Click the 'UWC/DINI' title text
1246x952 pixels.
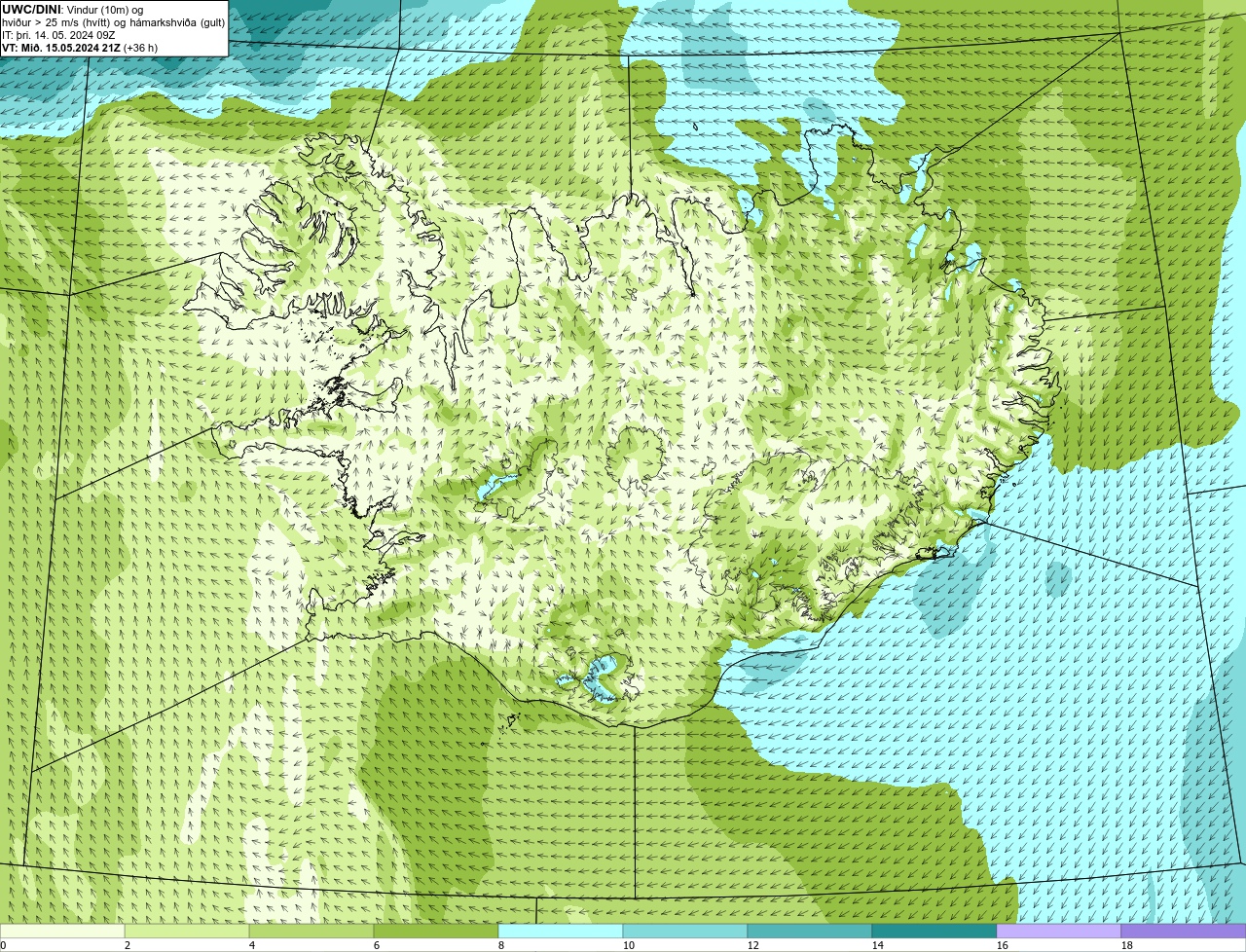pyautogui.click(x=31, y=10)
